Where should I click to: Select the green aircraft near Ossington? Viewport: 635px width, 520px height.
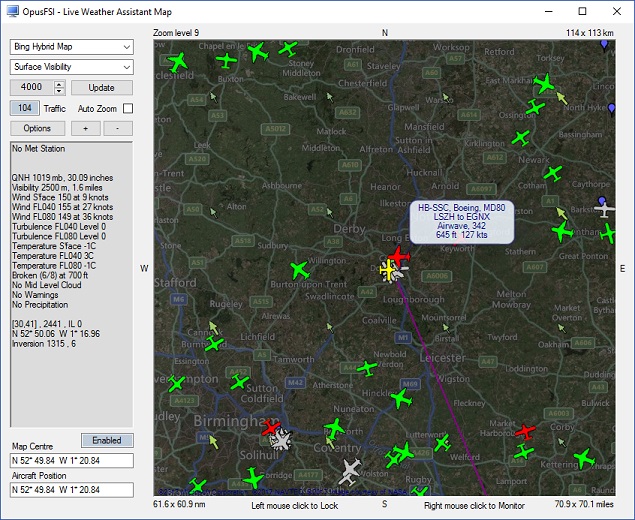point(535,107)
